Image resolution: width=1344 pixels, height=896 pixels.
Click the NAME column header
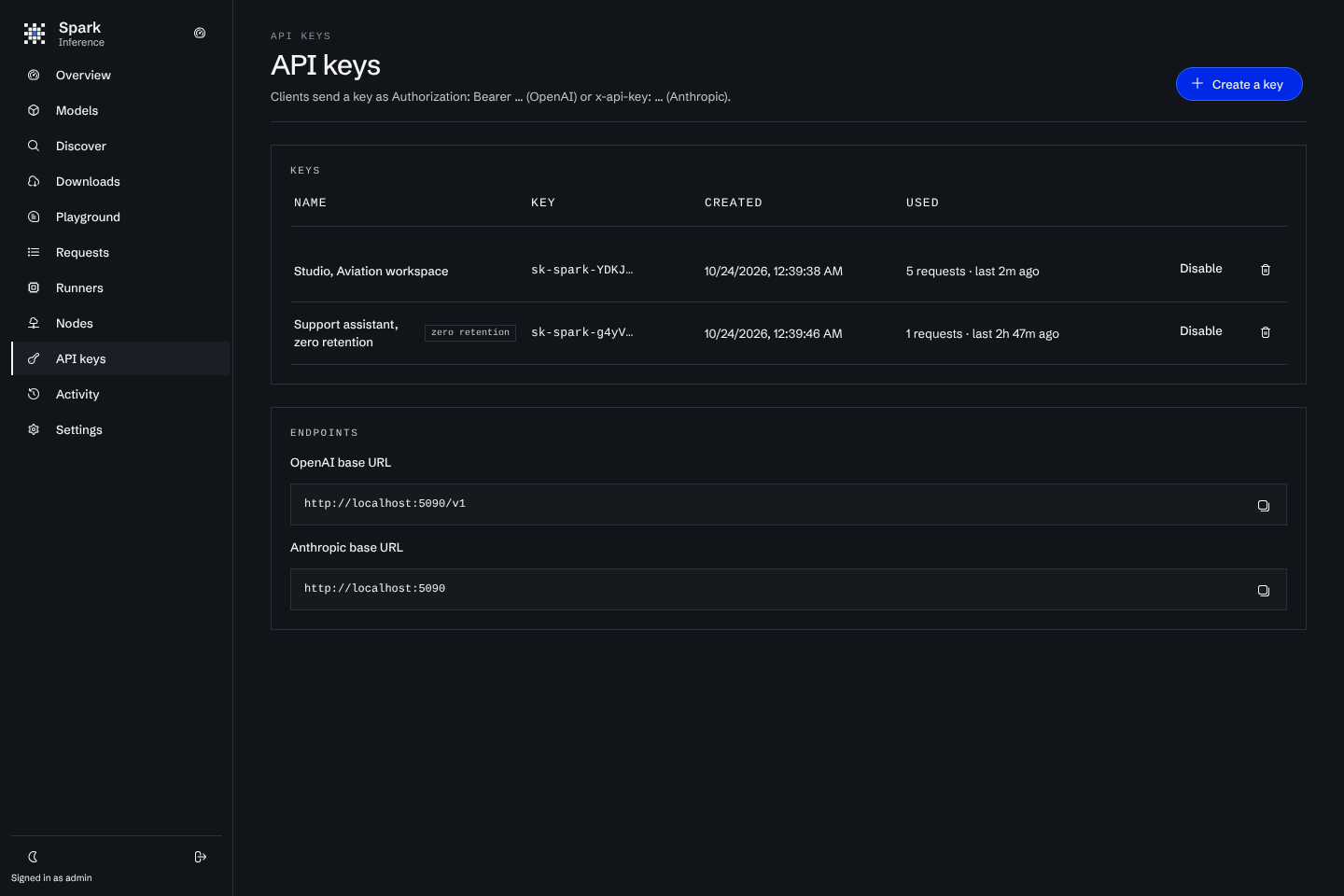click(310, 203)
